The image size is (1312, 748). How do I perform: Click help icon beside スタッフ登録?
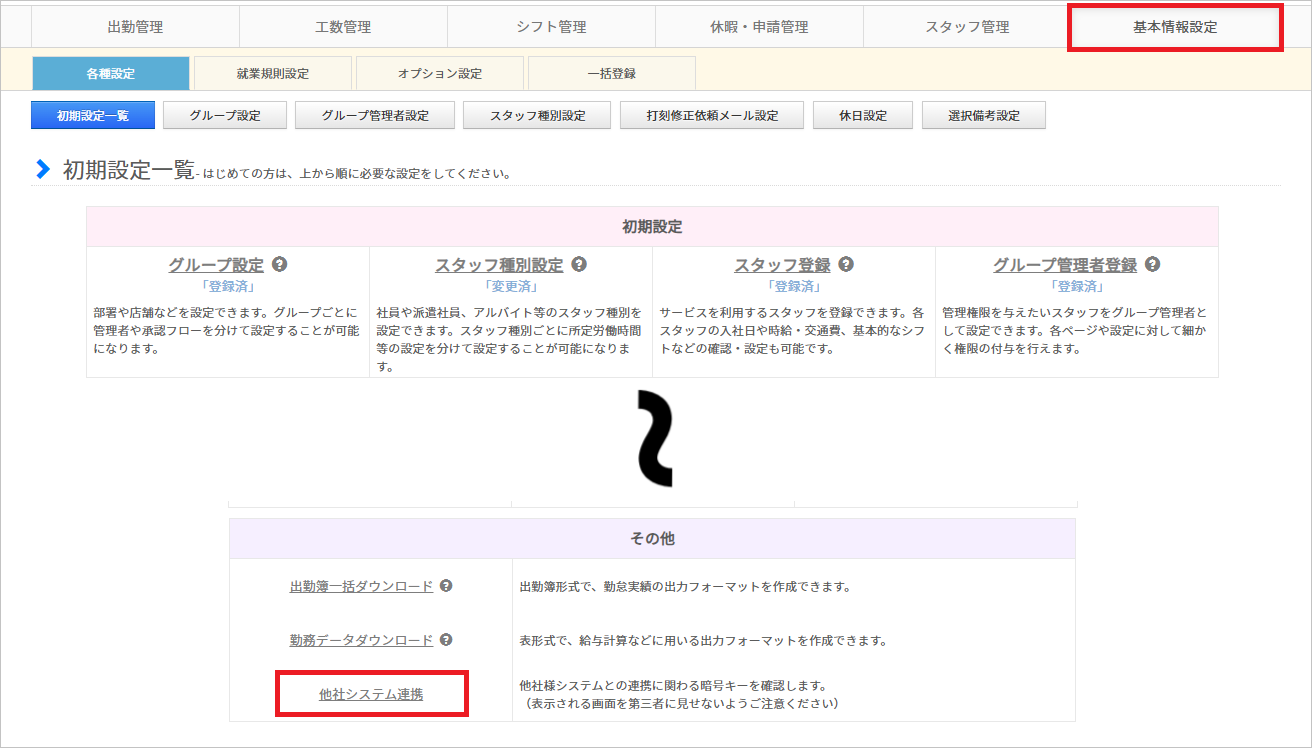pos(846,264)
